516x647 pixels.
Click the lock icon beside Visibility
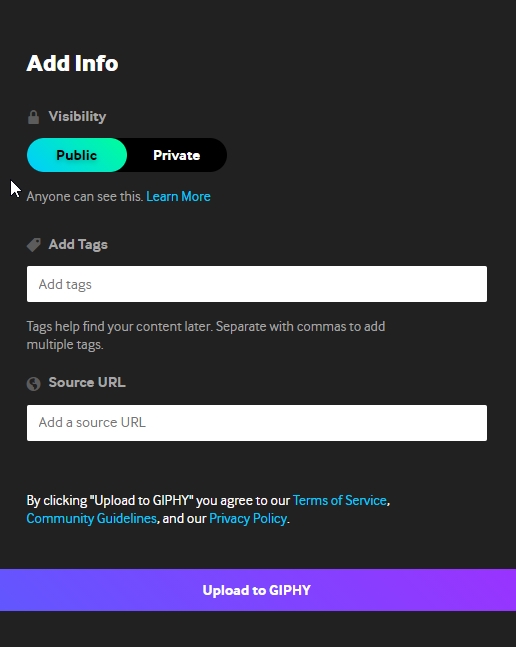pos(33,117)
